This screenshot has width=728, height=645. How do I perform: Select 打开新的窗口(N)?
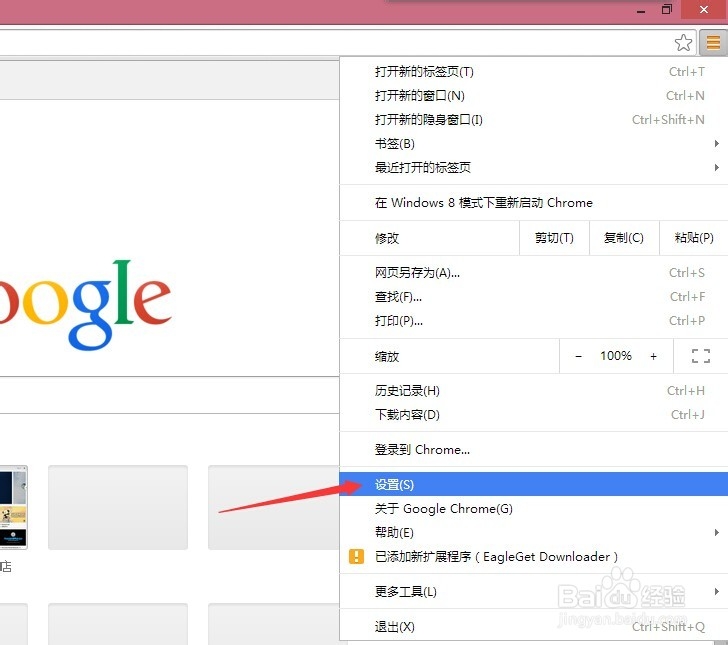534,96
